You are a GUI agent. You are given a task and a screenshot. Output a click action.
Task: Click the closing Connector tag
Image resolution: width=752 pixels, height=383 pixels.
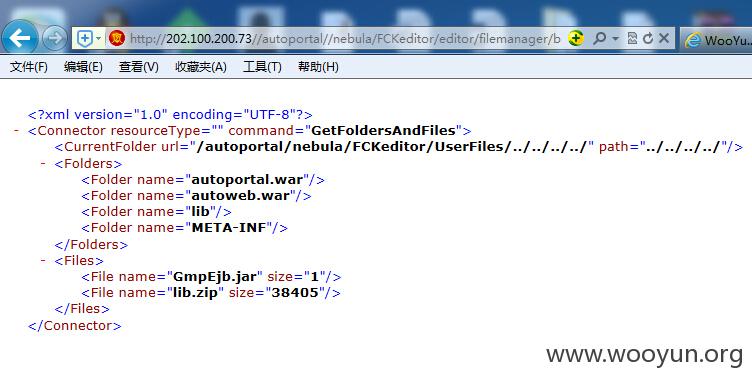(x=75, y=325)
